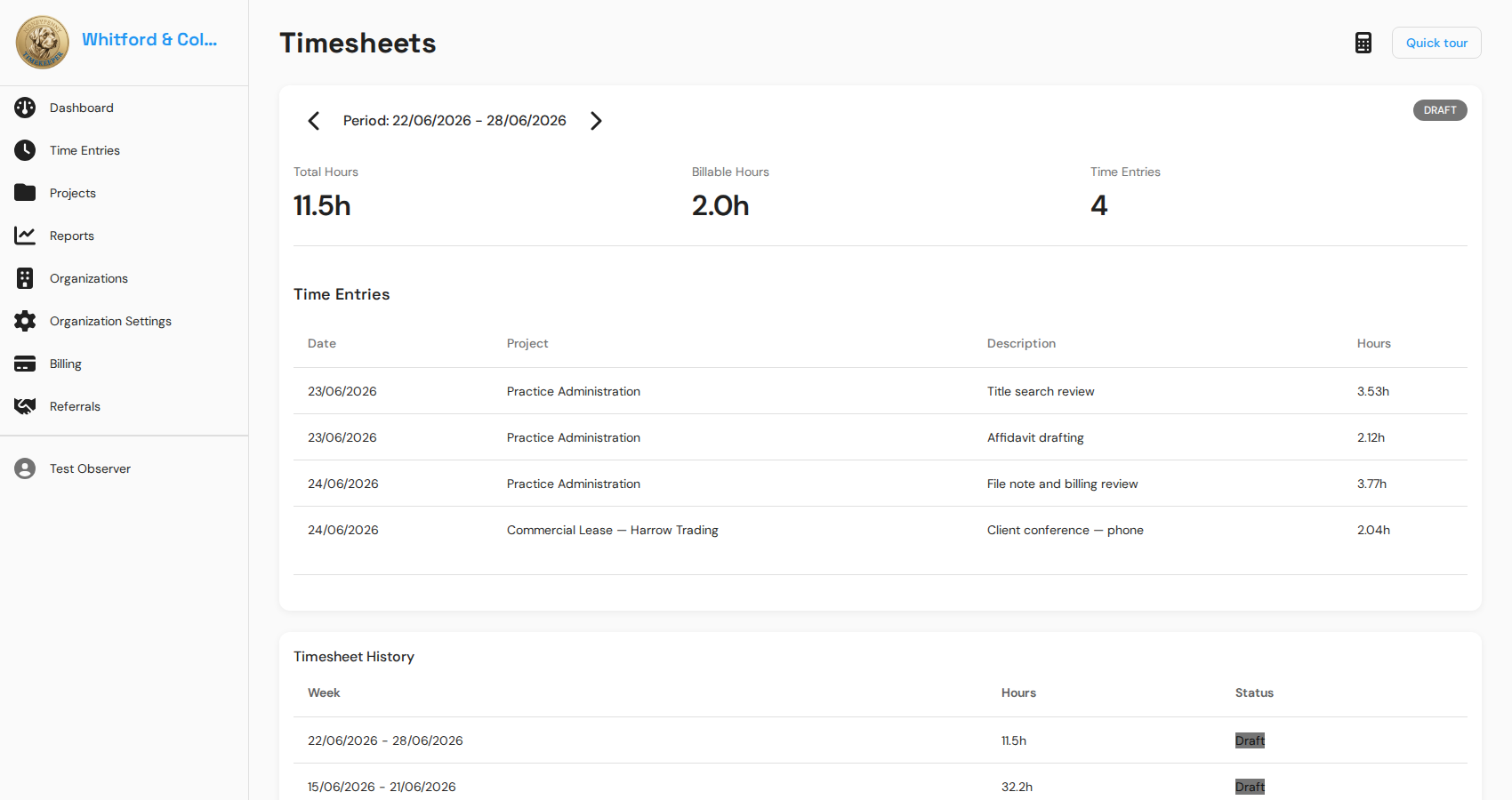This screenshot has width=1512, height=800.
Task: Click the Time Entries clock icon
Action: (25, 150)
